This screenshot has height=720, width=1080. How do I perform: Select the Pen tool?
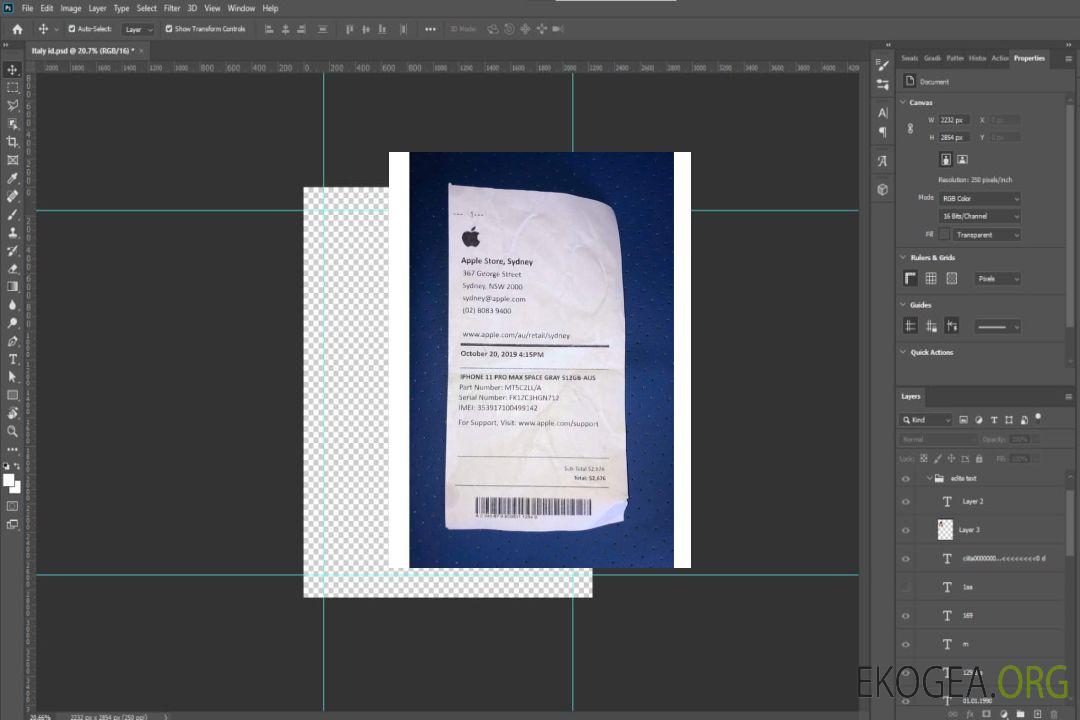12,341
